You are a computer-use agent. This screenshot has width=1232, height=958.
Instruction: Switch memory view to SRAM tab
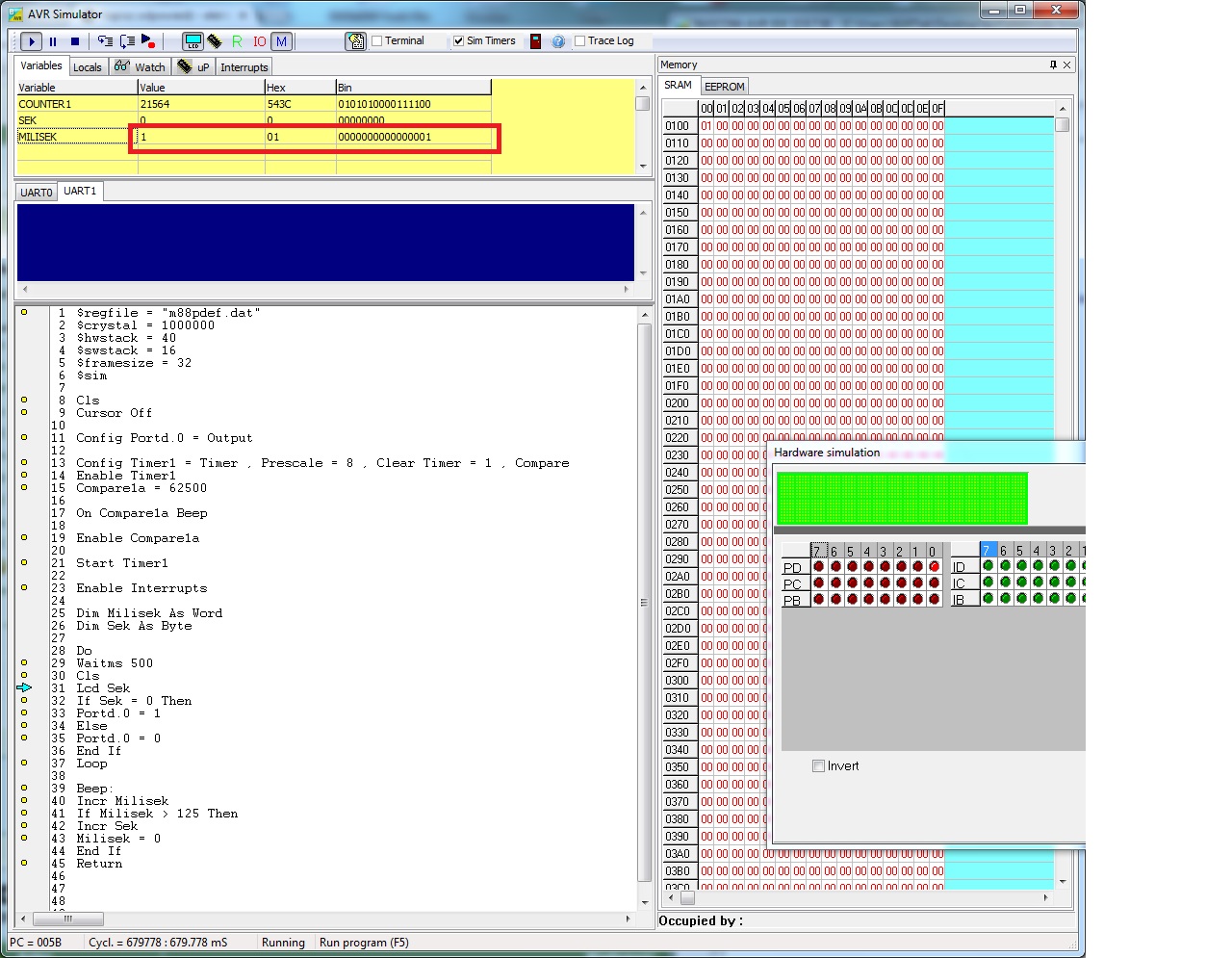(x=679, y=85)
